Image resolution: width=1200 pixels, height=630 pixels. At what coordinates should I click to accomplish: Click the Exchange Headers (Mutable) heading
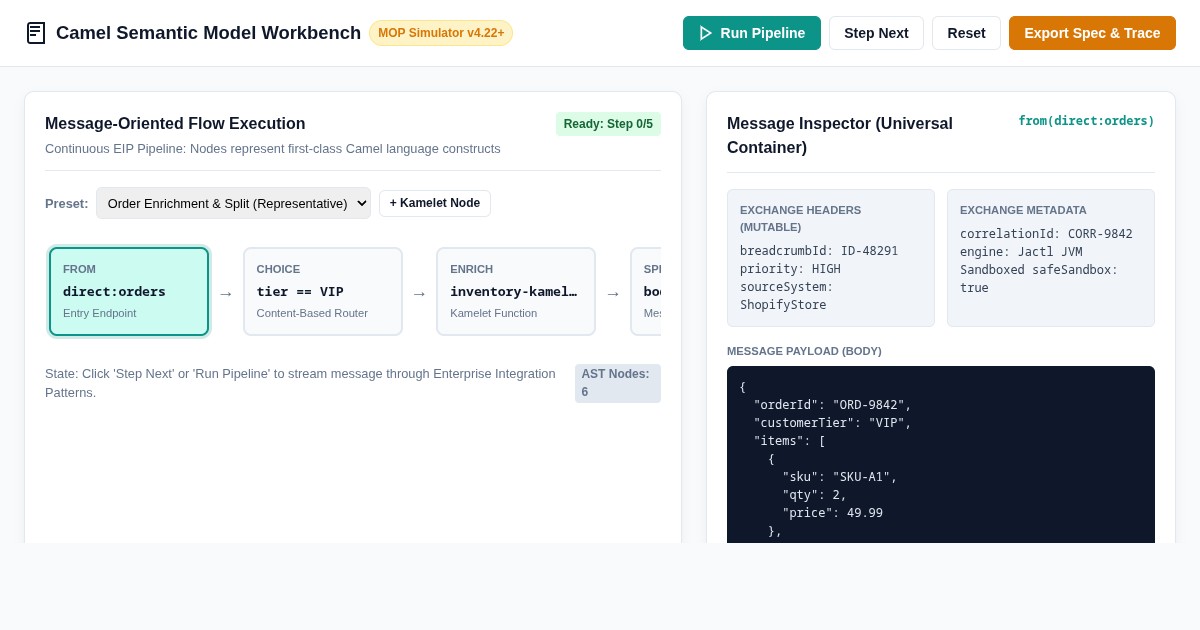click(800, 218)
